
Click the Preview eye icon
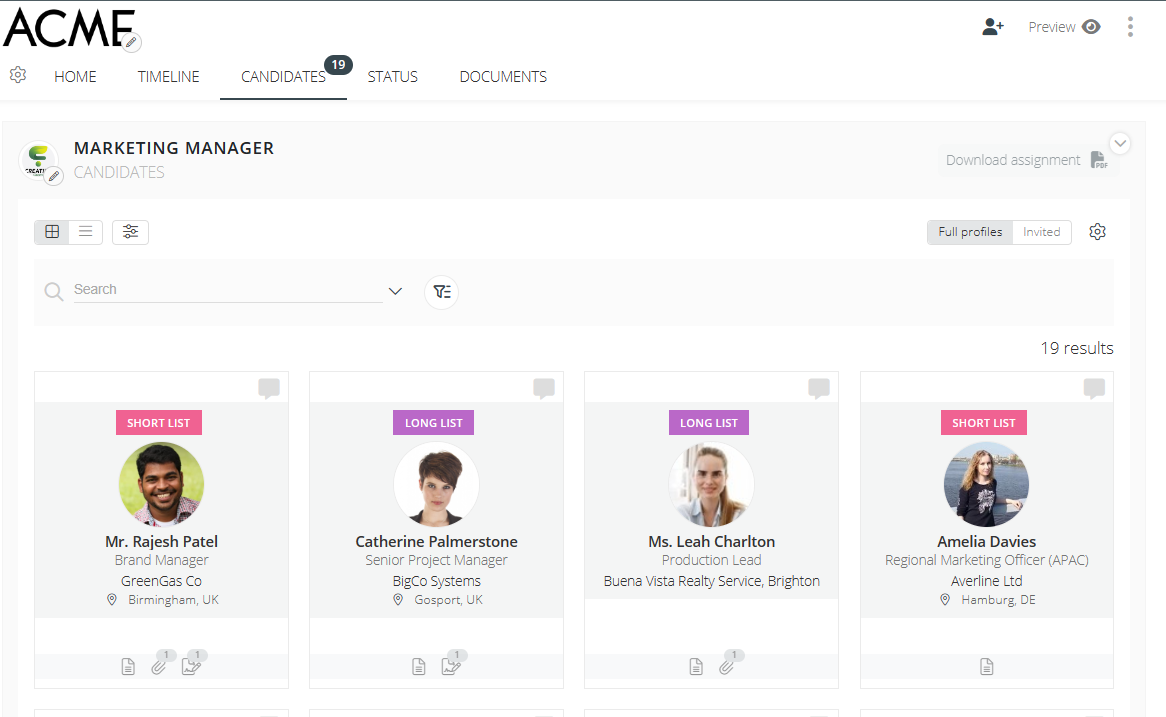[1091, 27]
